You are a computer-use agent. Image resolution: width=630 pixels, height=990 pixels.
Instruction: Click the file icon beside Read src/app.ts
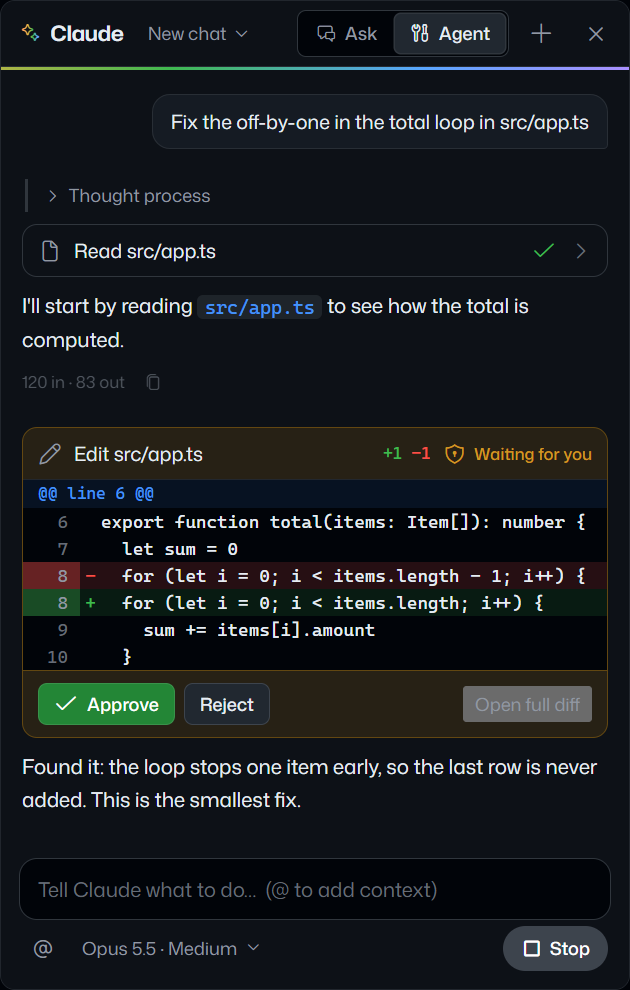[x=50, y=251]
